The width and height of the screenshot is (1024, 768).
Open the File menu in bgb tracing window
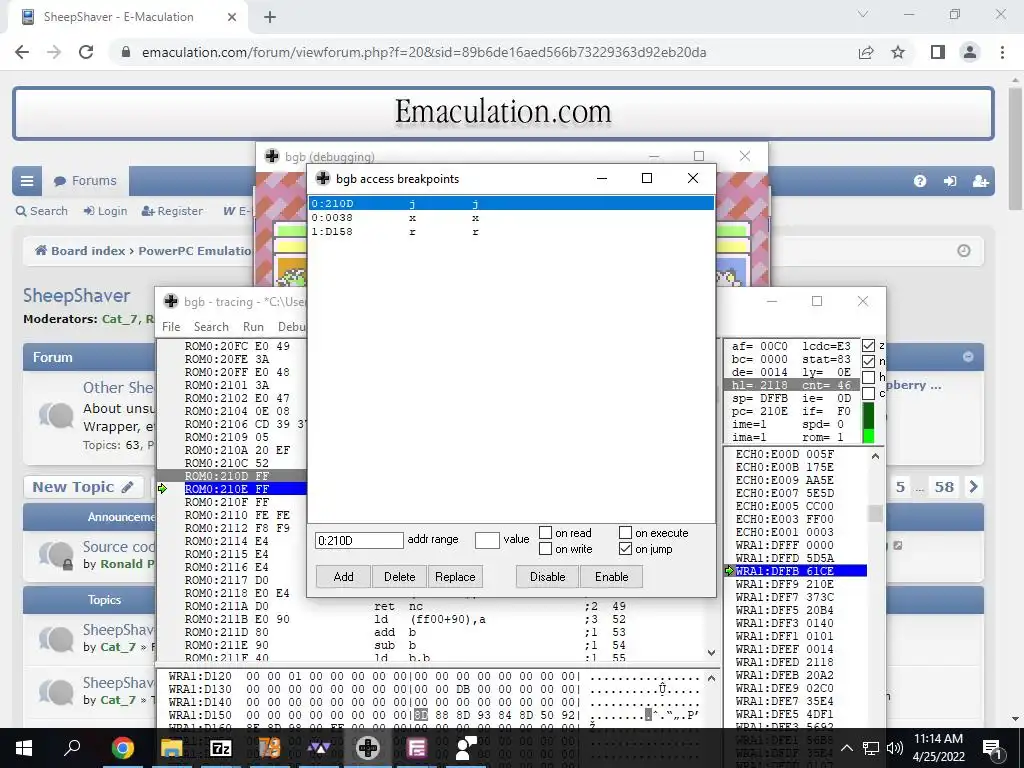[x=171, y=327]
